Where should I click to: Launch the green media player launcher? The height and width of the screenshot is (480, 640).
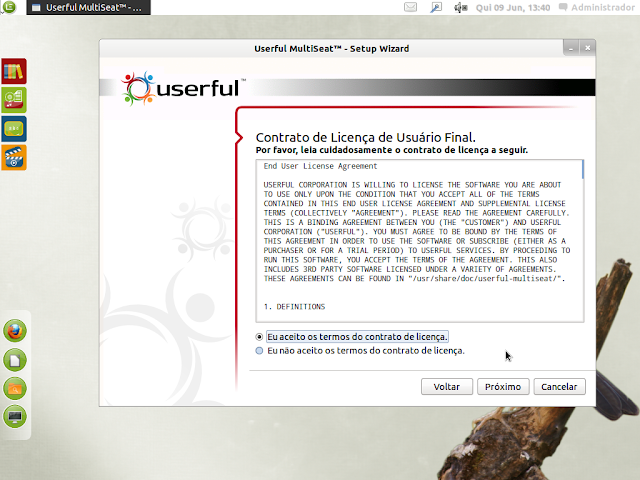14,100
